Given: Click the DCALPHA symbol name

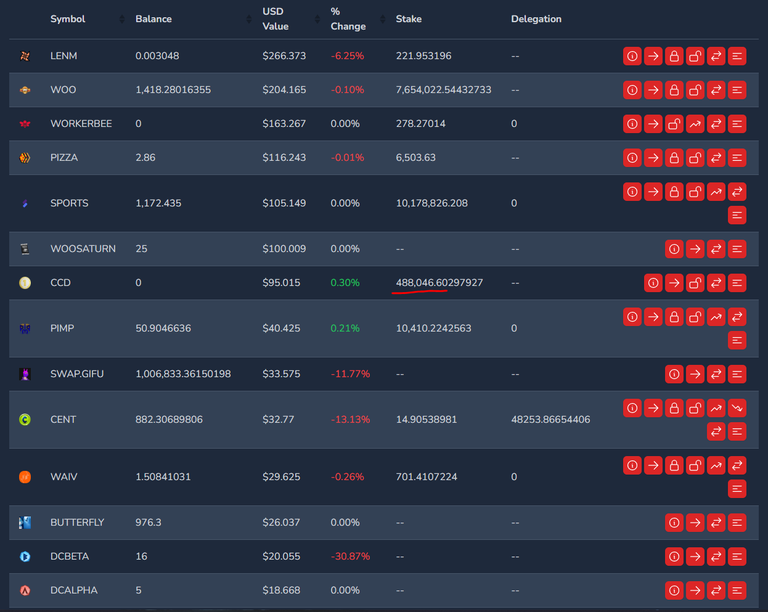Looking at the screenshot, I should 73,590.
